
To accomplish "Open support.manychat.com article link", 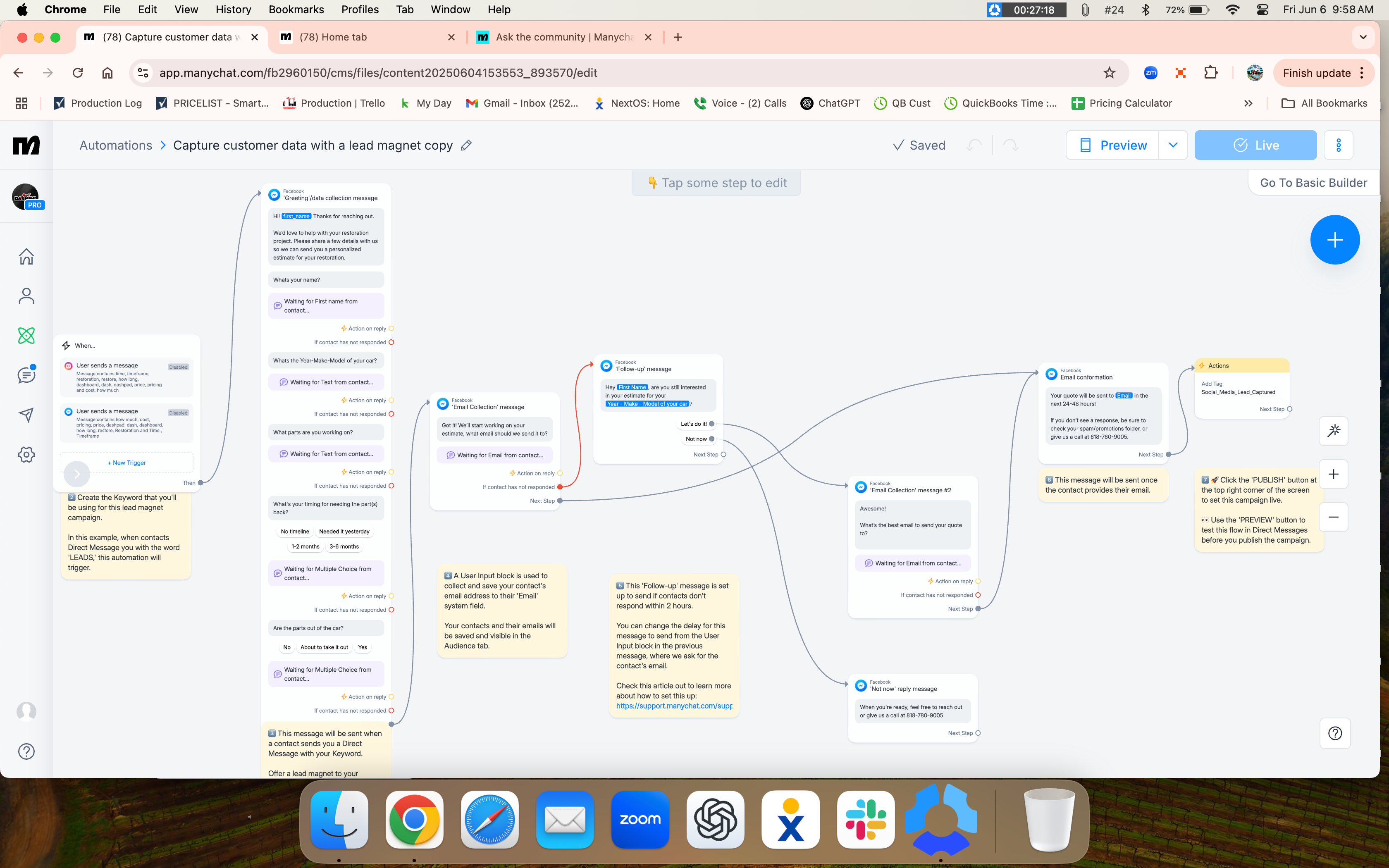I will 674,706.
